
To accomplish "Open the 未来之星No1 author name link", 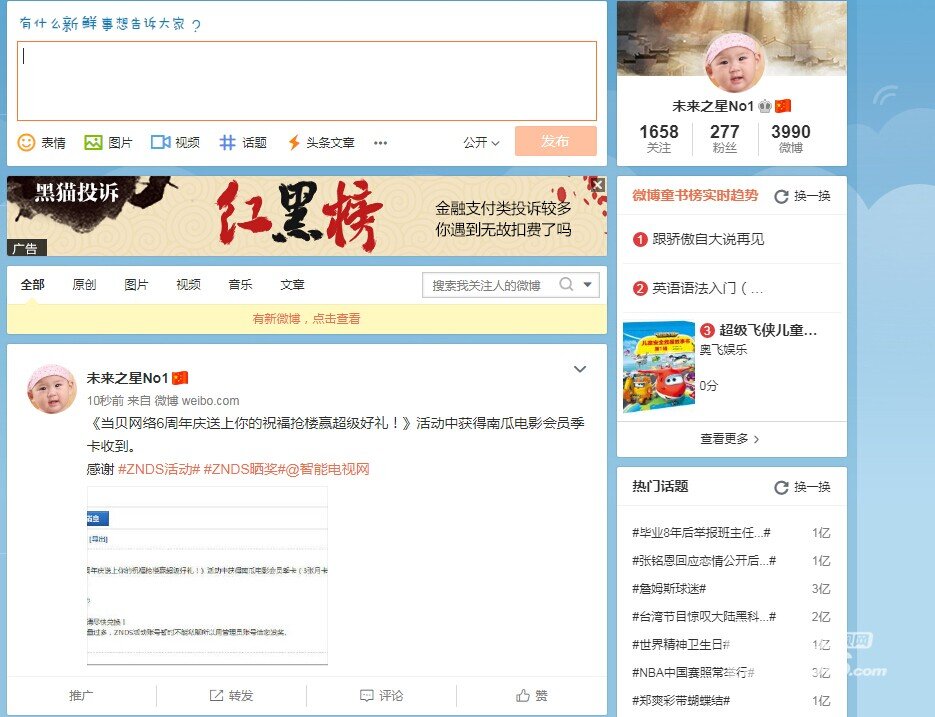I will pos(128,378).
